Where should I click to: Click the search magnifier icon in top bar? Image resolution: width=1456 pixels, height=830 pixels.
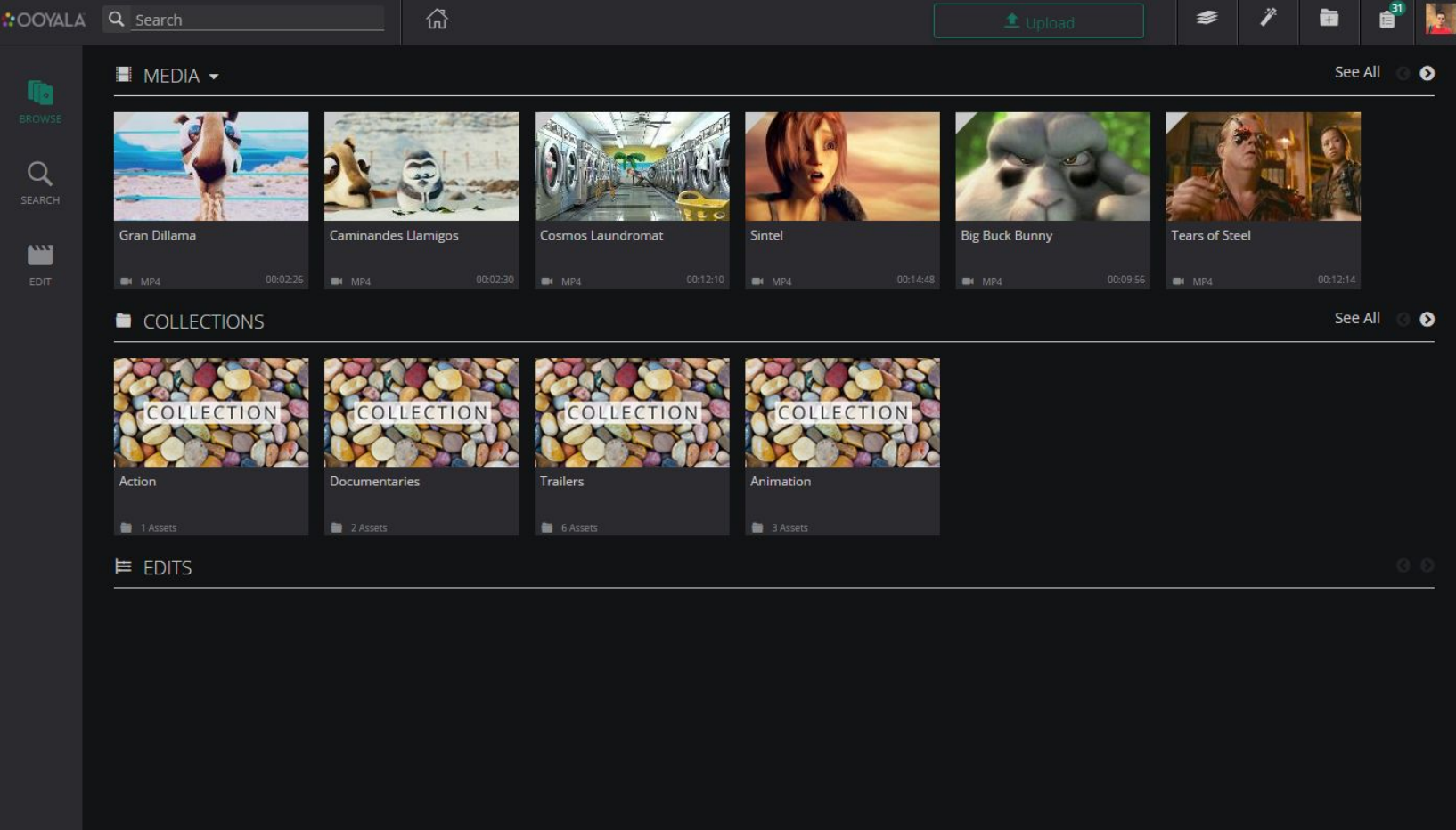tap(116, 19)
